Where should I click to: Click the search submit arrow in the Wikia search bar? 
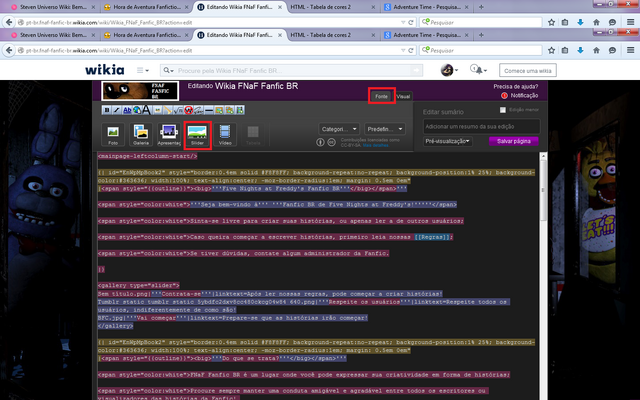coord(416,71)
